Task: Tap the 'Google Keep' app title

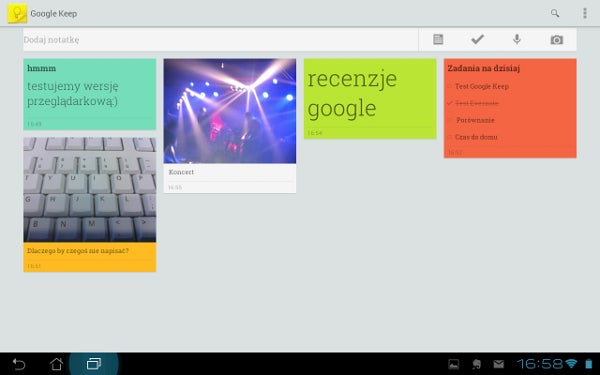Action: click(54, 13)
